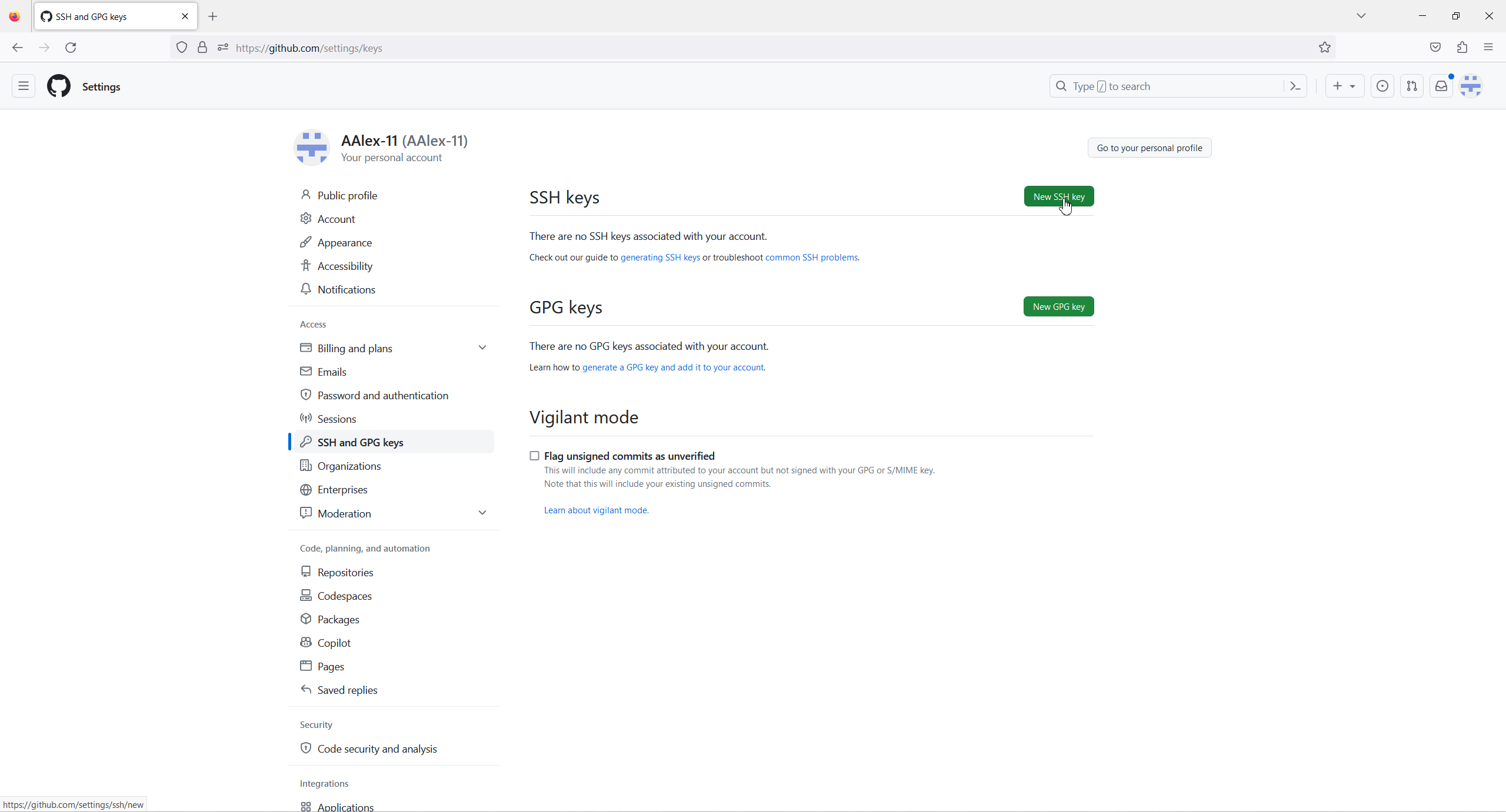Click the New SSH key button
This screenshot has height=812, width=1506.
click(1058, 196)
